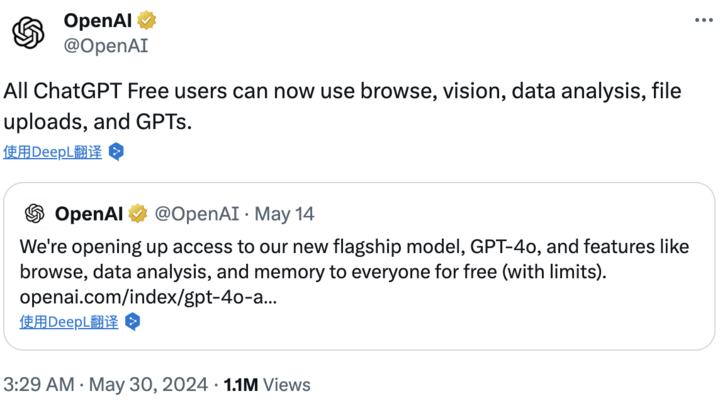Open the quoted tweet about GPT-4o access
This screenshot has height=413, width=720.
pos(359,266)
